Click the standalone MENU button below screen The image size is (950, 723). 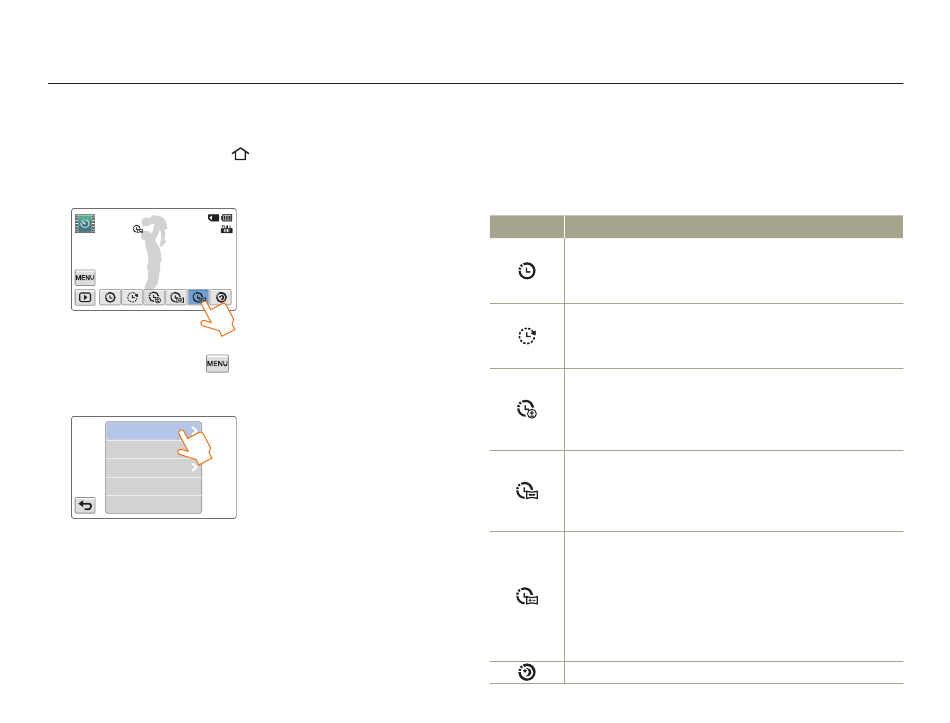(x=217, y=364)
